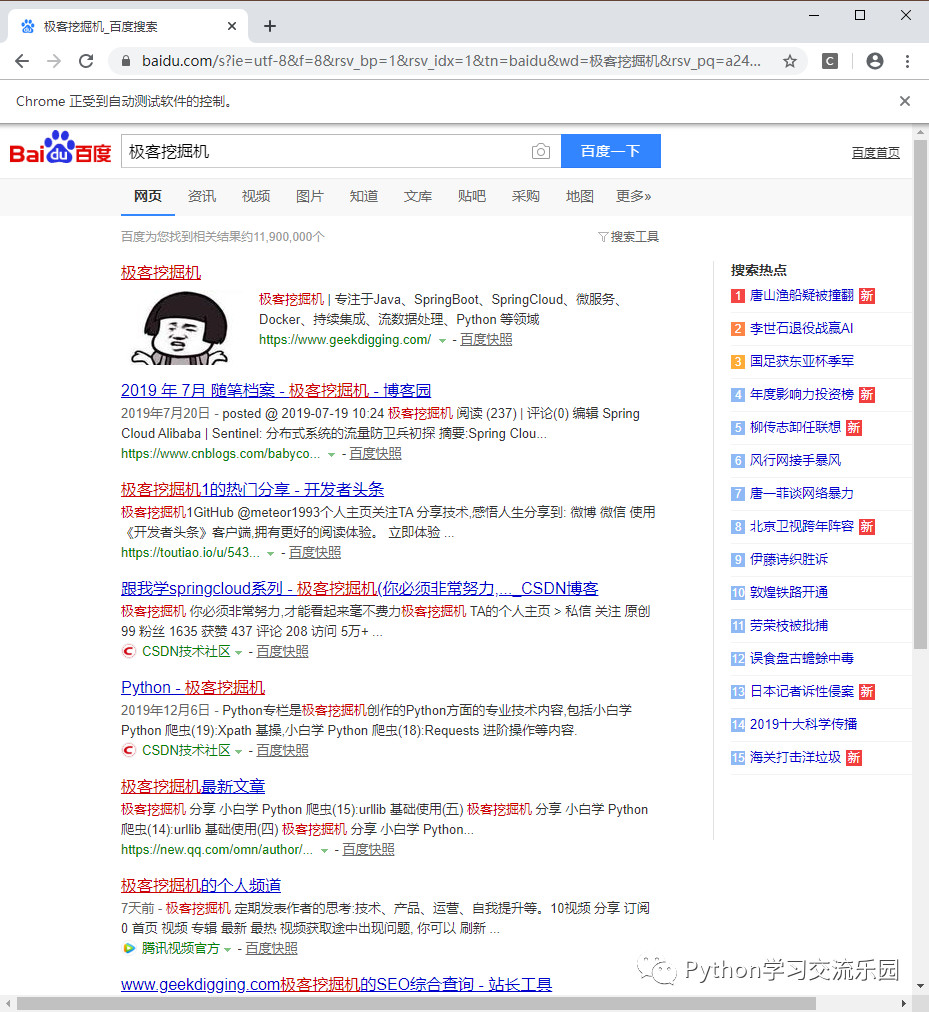Open the 跟我学springcloud系列 CSDN博客 result
Screen dimensions: 929x1012
tap(360, 589)
